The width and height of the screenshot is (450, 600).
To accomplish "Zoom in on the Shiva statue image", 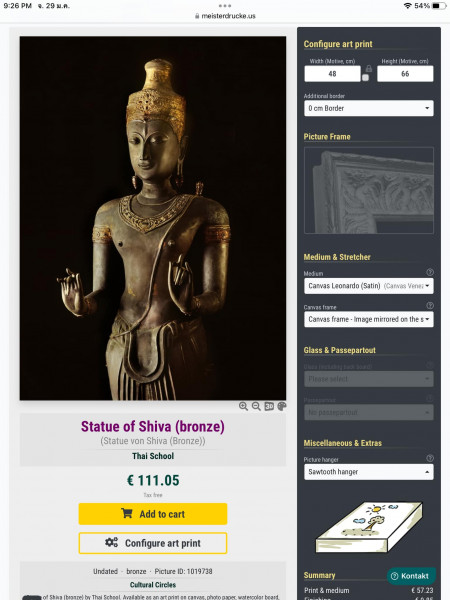I will coord(243,406).
